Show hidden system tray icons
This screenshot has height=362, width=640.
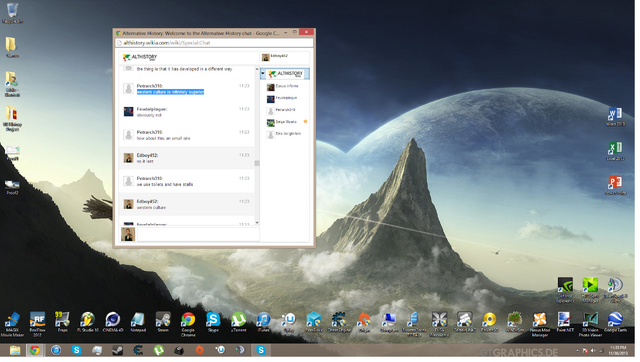(x=577, y=351)
